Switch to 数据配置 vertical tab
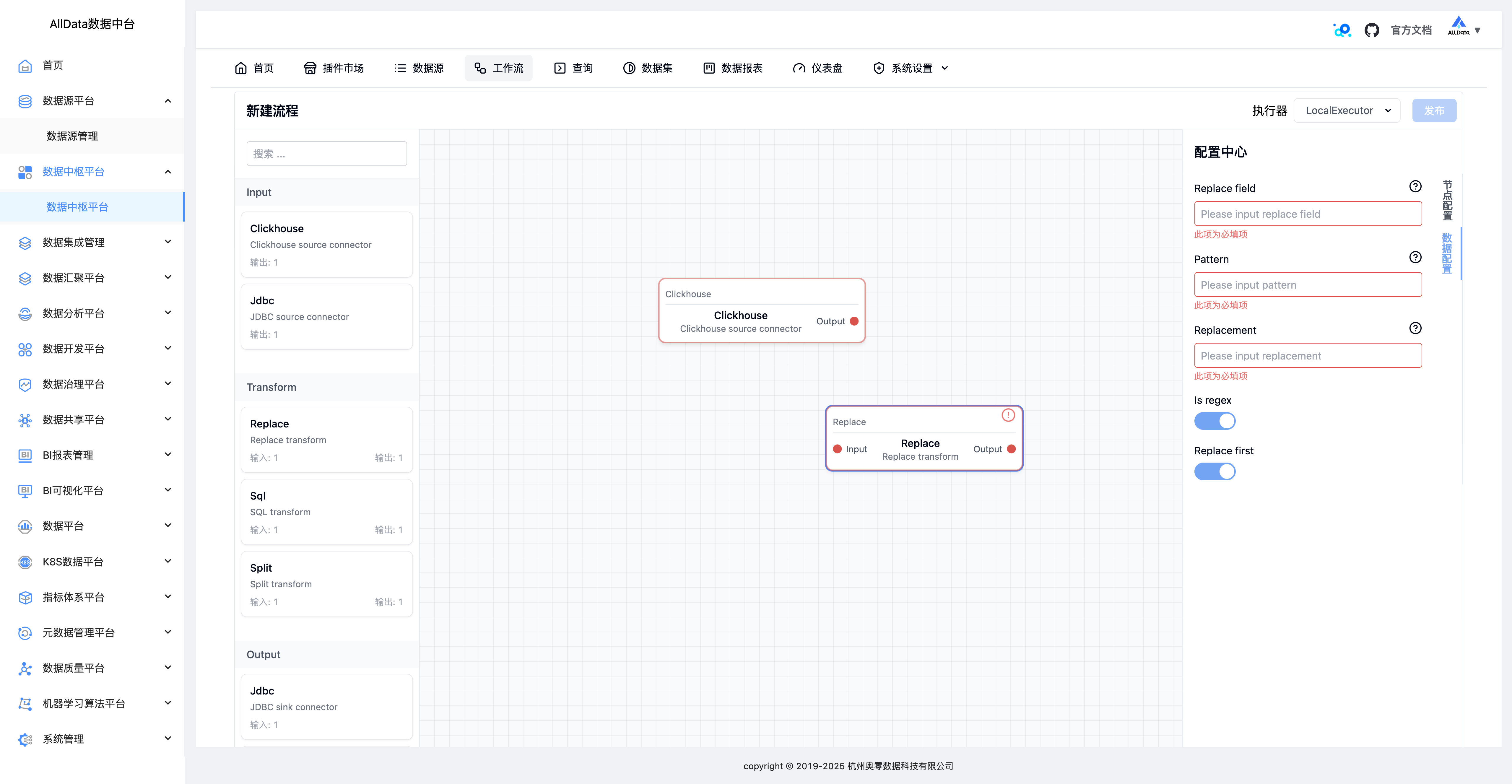Screen dimensions: 1512x784 pyautogui.click(x=1447, y=253)
